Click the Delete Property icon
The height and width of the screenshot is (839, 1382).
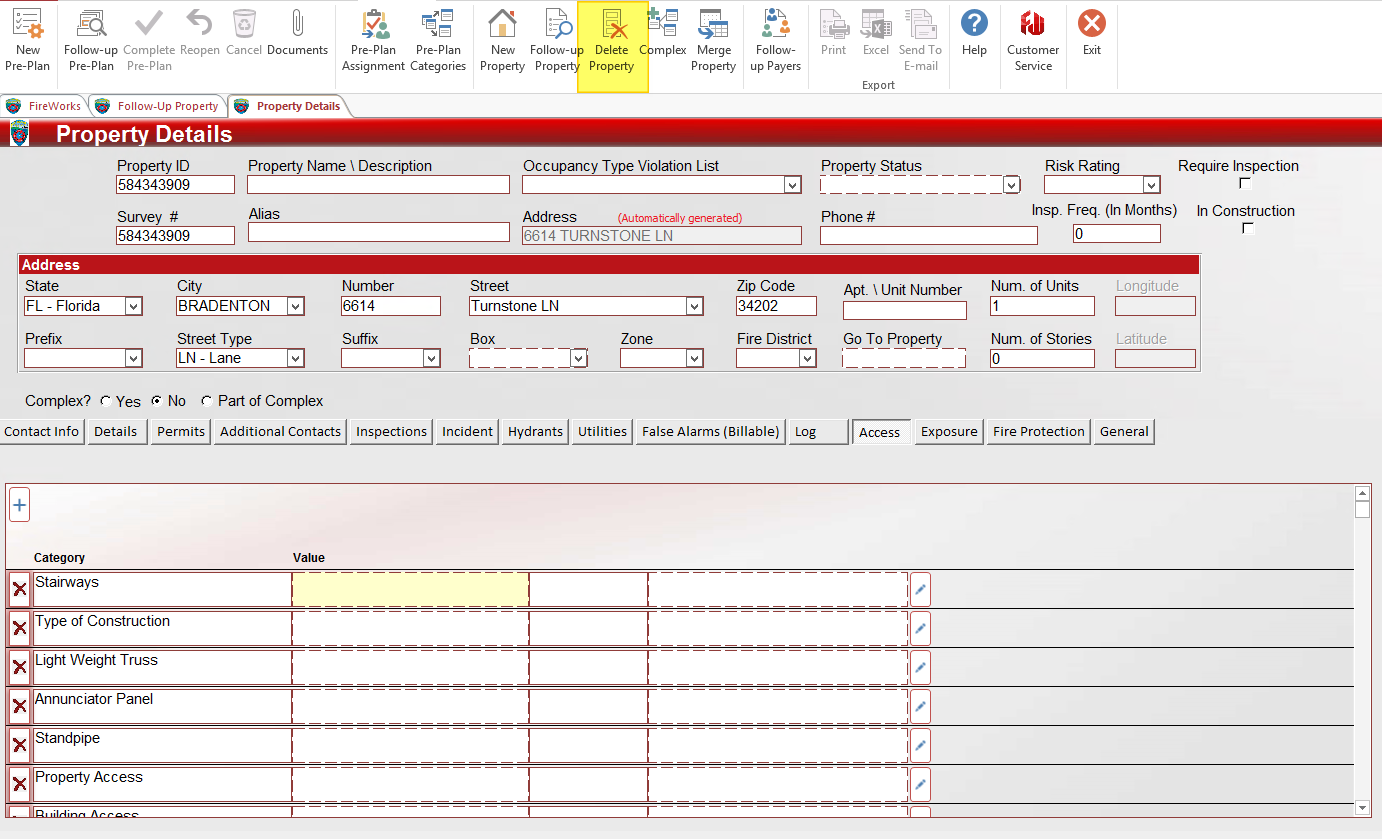[612, 40]
